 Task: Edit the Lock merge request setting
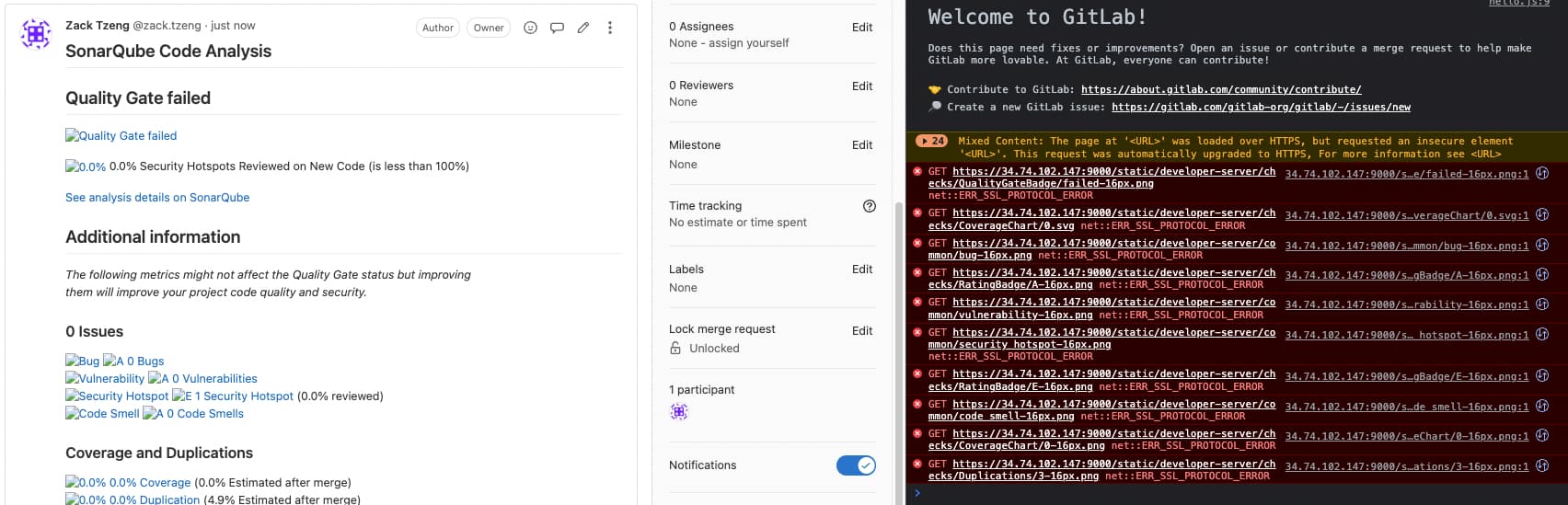tap(862, 330)
